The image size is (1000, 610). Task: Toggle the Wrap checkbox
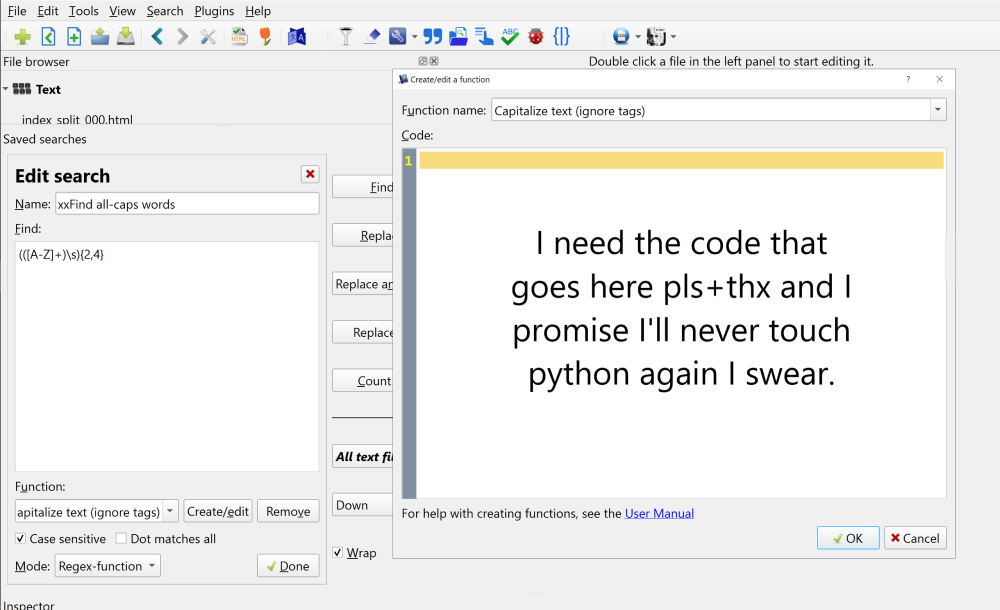pyautogui.click(x=338, y=553)
